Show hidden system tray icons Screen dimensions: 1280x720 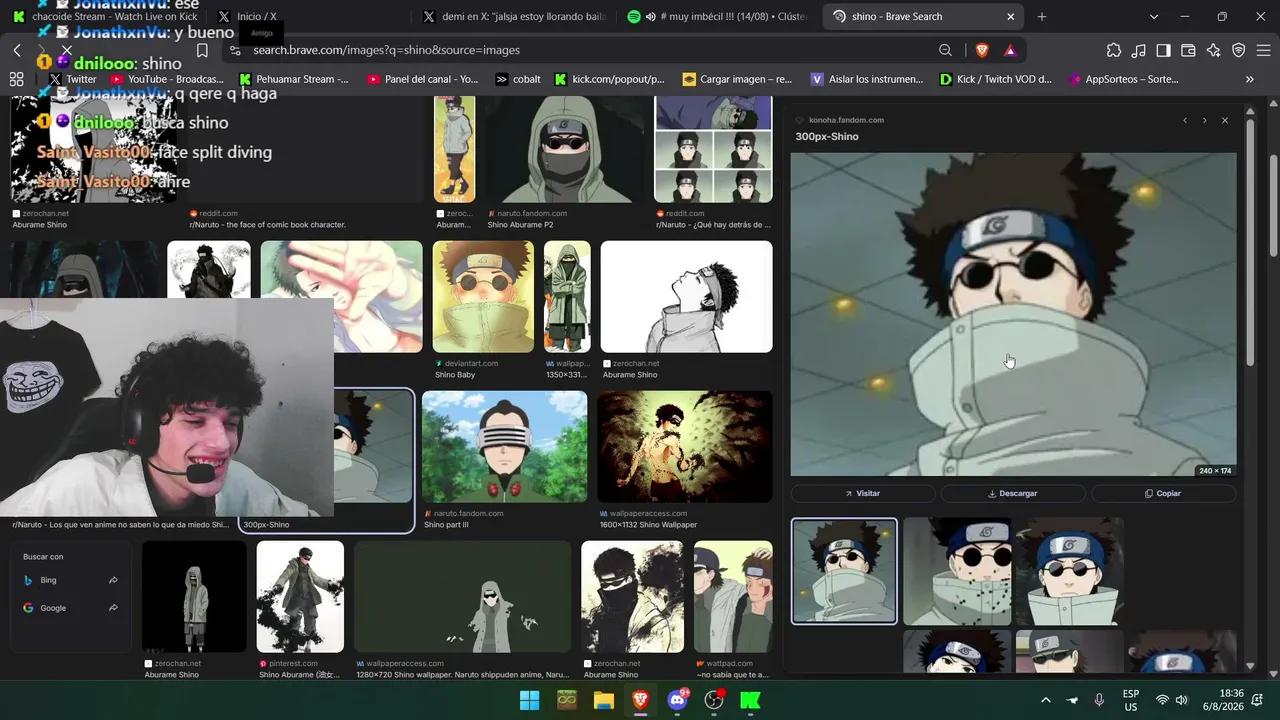pyautogui.click(x=1046, y=700)
